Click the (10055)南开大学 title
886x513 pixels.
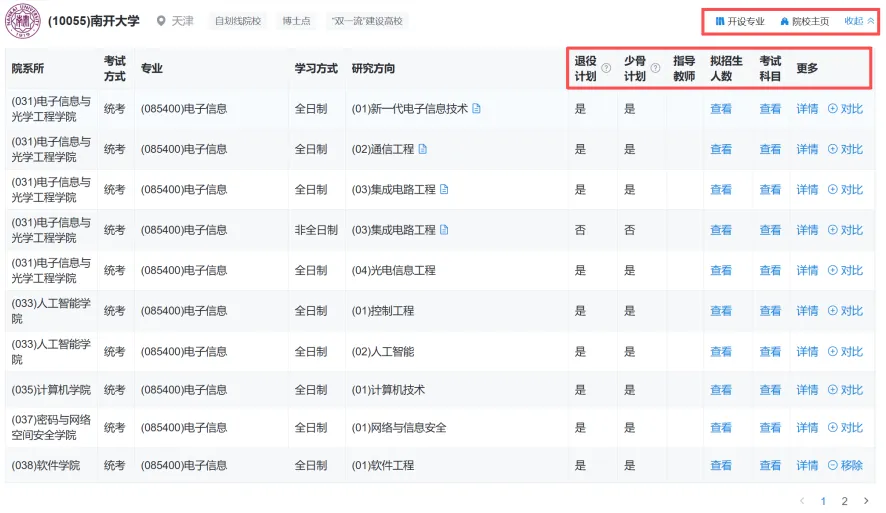click(94, 21)
